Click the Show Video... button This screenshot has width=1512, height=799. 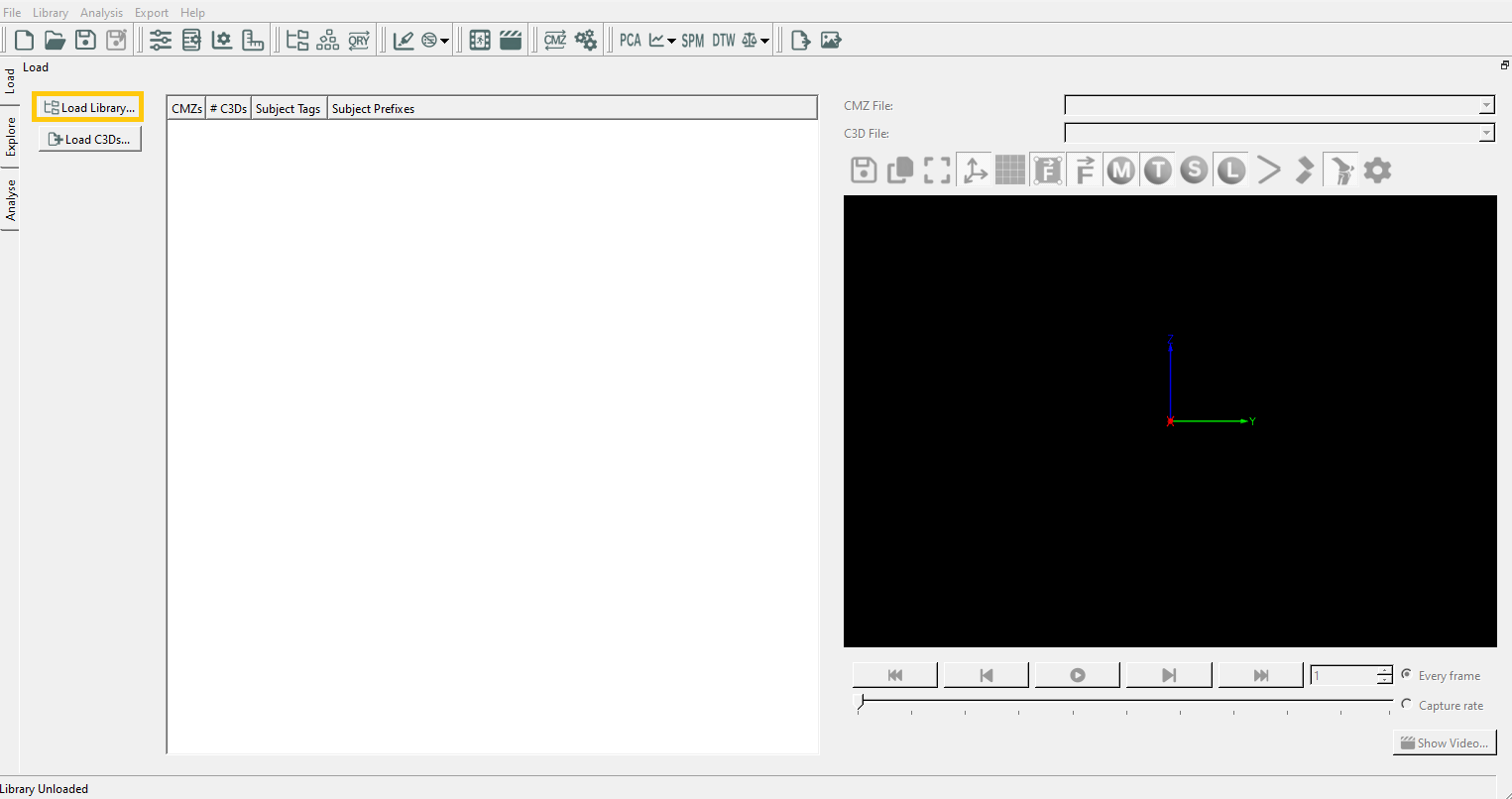pyautogui.click(x=1445, y=742)
